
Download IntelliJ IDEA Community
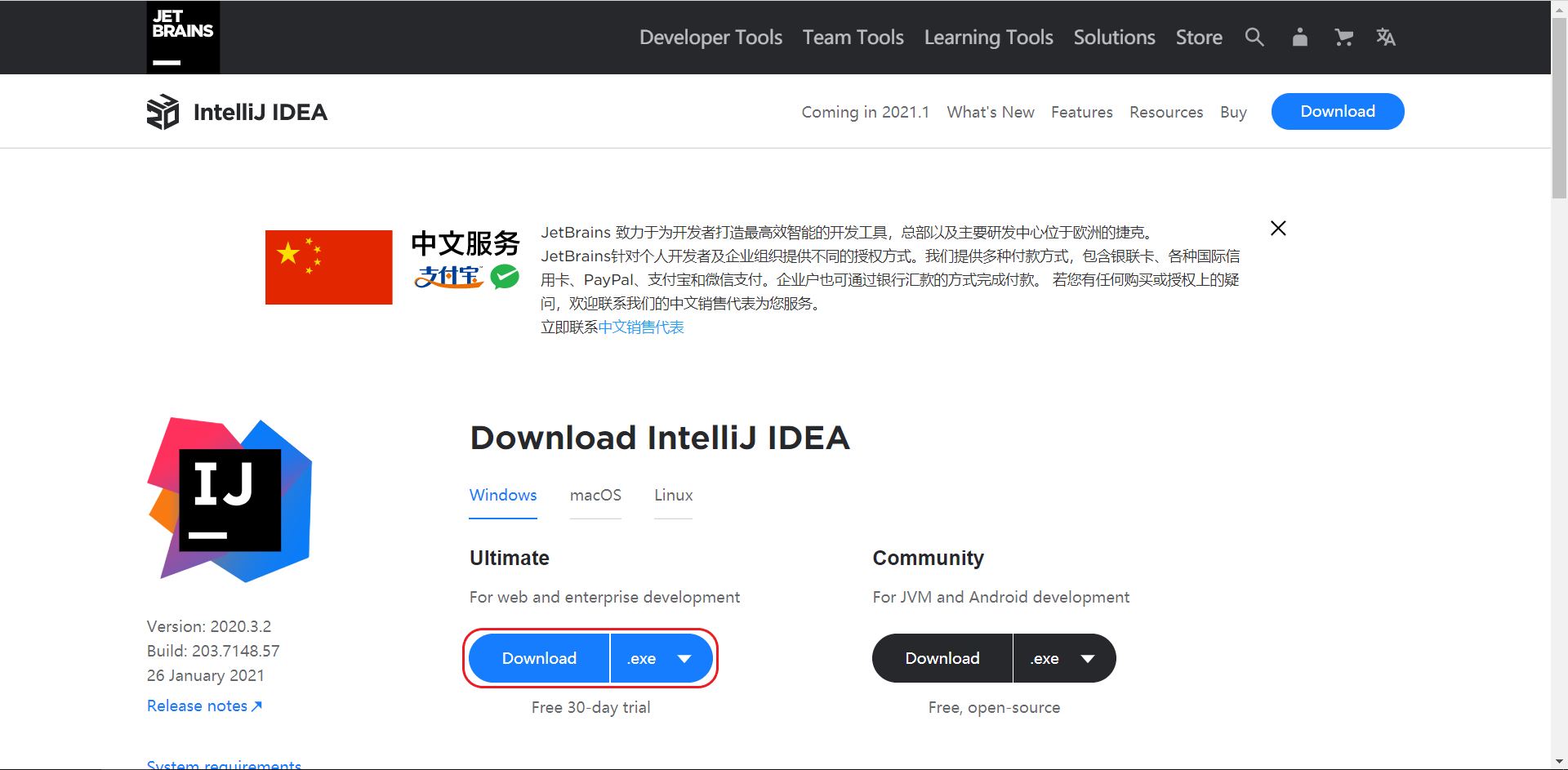pos(942,658)
